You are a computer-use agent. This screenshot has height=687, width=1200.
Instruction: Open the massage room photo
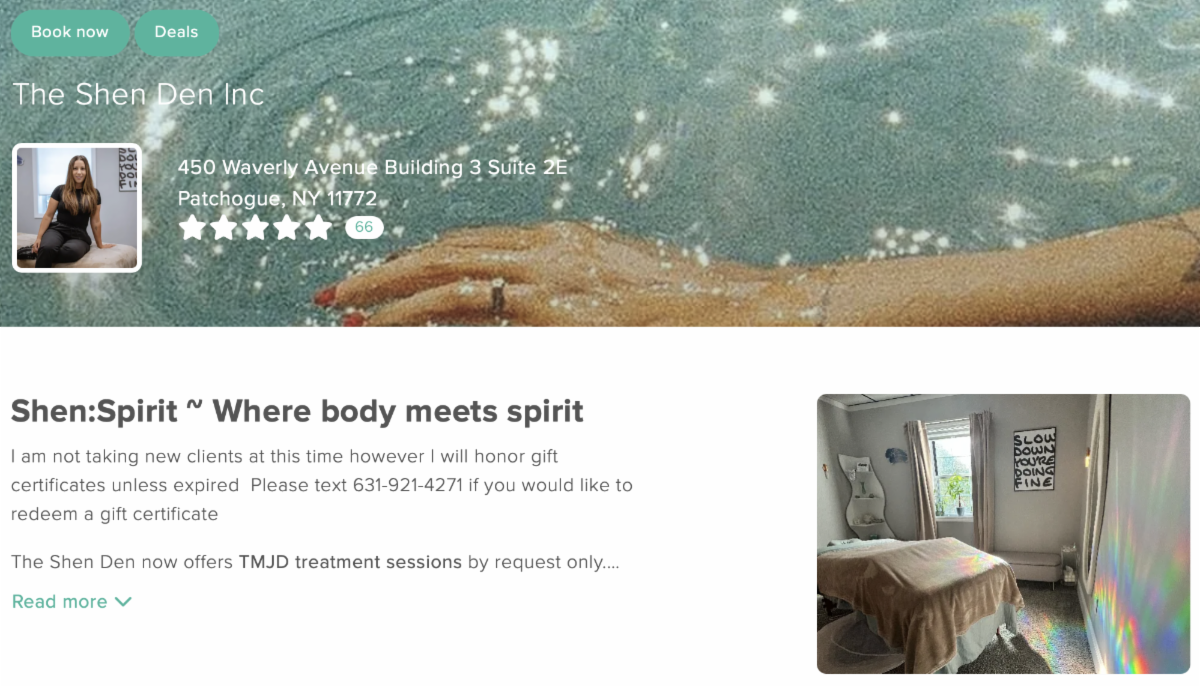point(1003,534)
